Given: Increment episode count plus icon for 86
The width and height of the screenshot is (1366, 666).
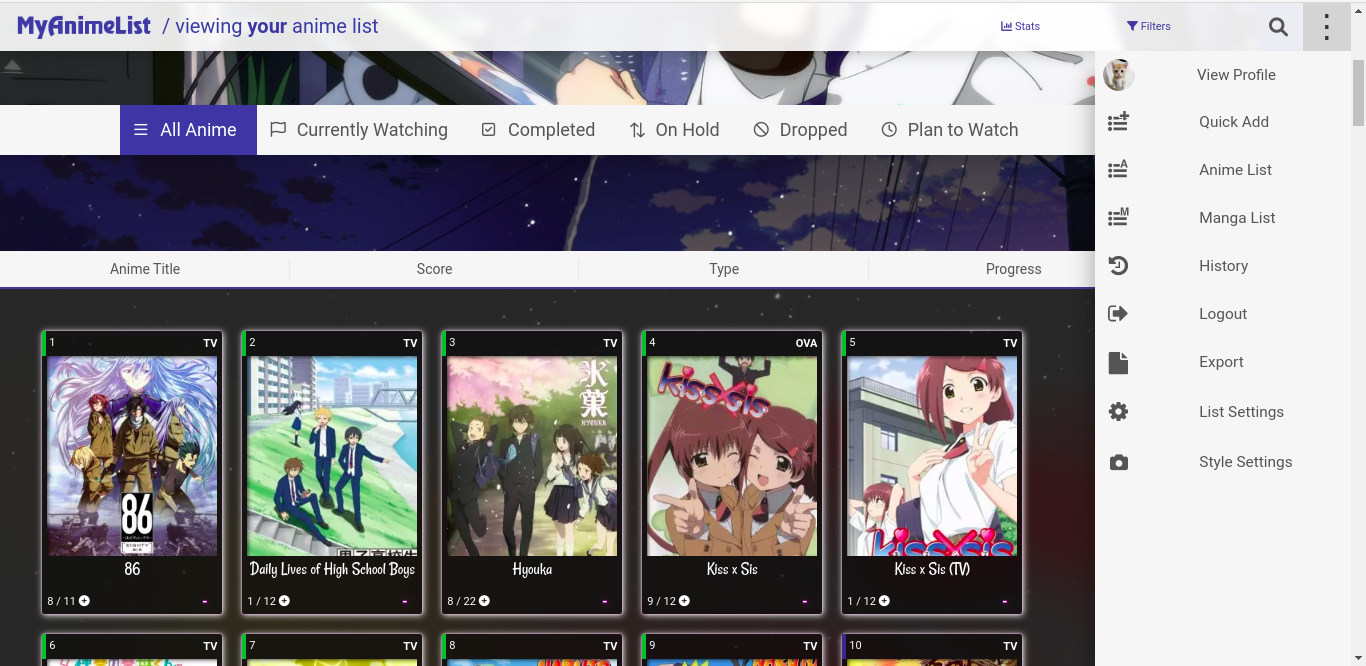Looking at the screenshot, I should 84,601.
